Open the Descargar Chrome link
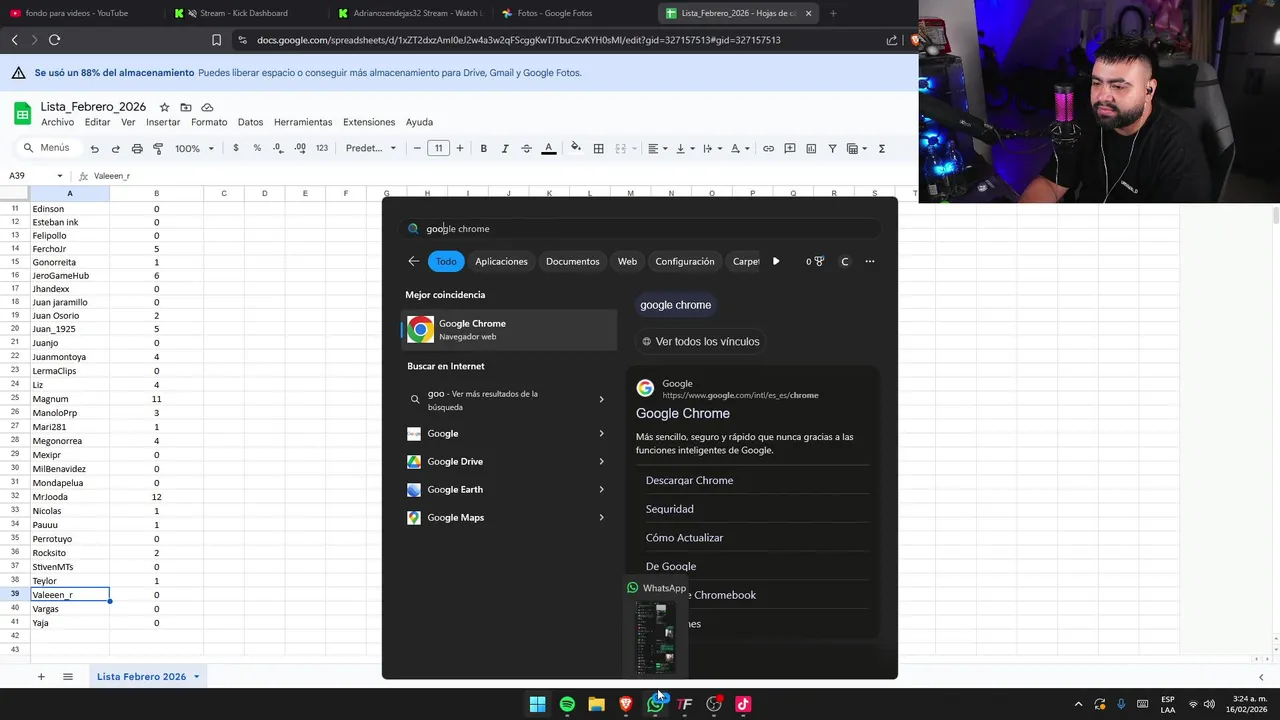Screen dimensions: 1280x720 [689, 480]
